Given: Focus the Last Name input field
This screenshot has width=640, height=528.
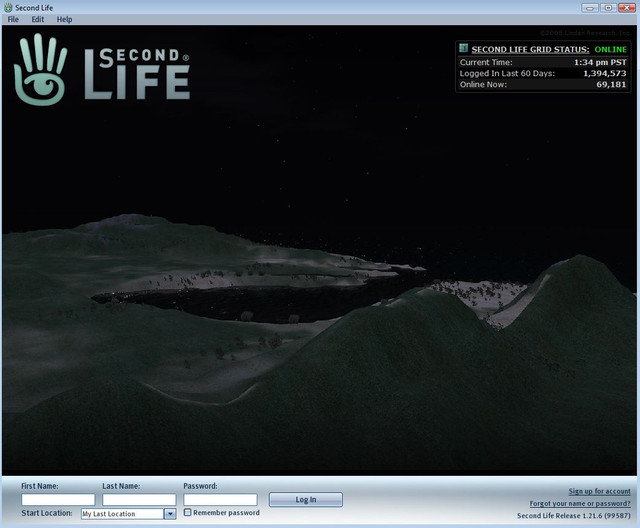Looking at the screenshot, I should pos(139,499).
